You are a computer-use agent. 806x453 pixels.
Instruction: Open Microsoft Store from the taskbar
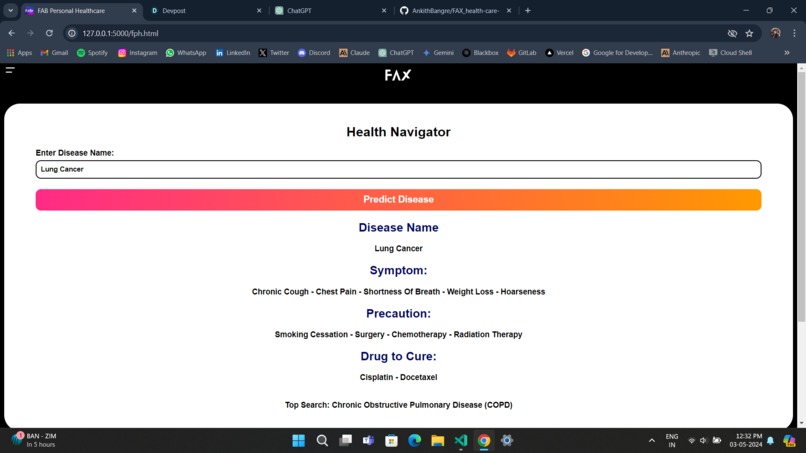pos(392,441)
